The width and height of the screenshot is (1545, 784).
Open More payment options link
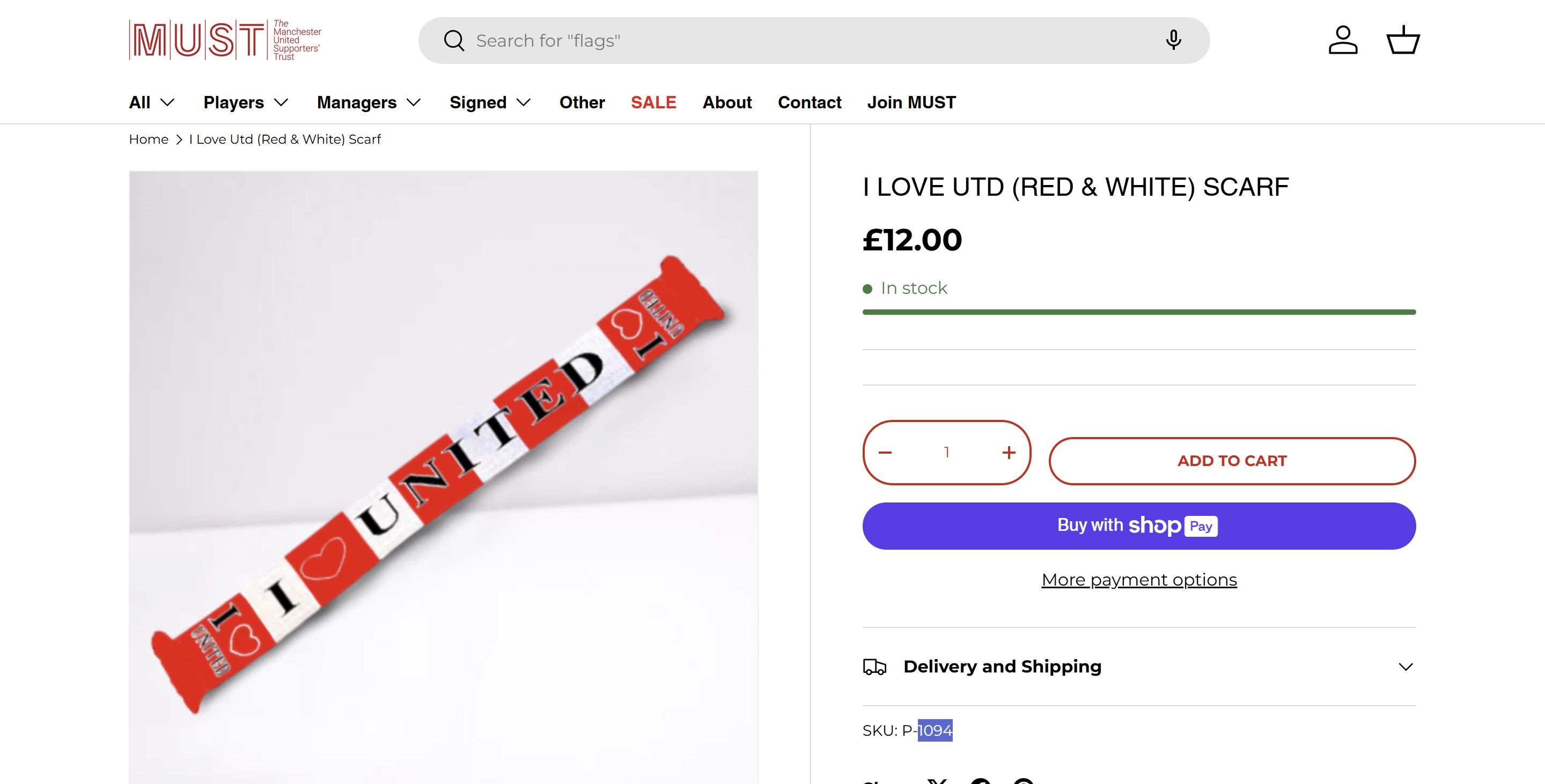(x=1138, y=580)
